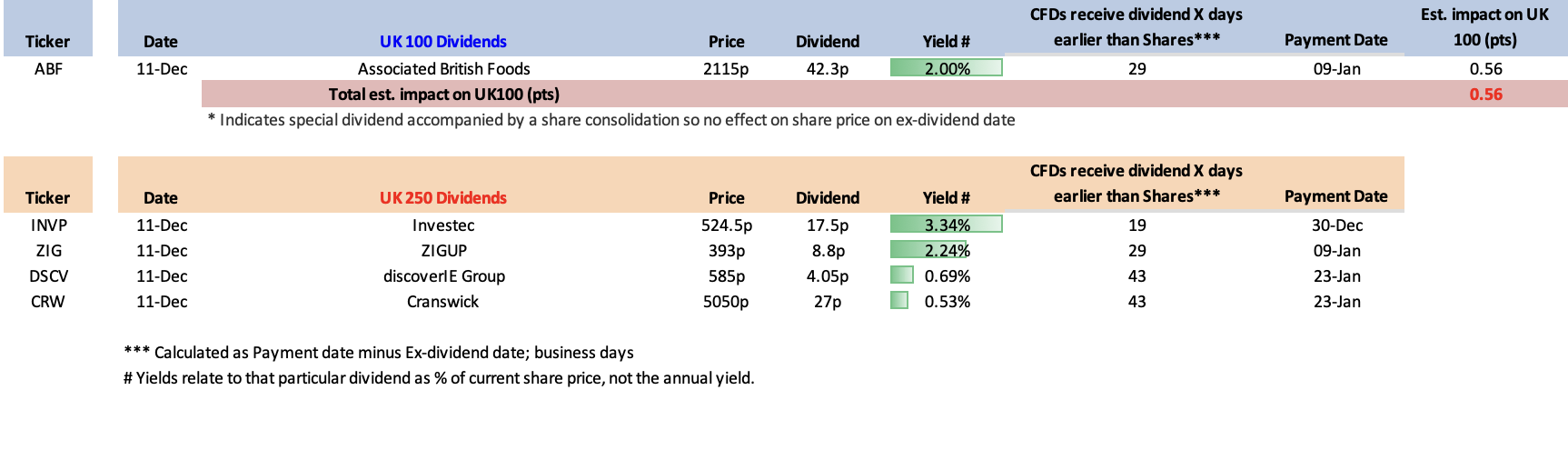Image resolution: width=1568 pixels, height=460 pixels.
Task: Click Investec's 30-Dec payment date
Action: pyautogui.click(x=1336, y=225)
